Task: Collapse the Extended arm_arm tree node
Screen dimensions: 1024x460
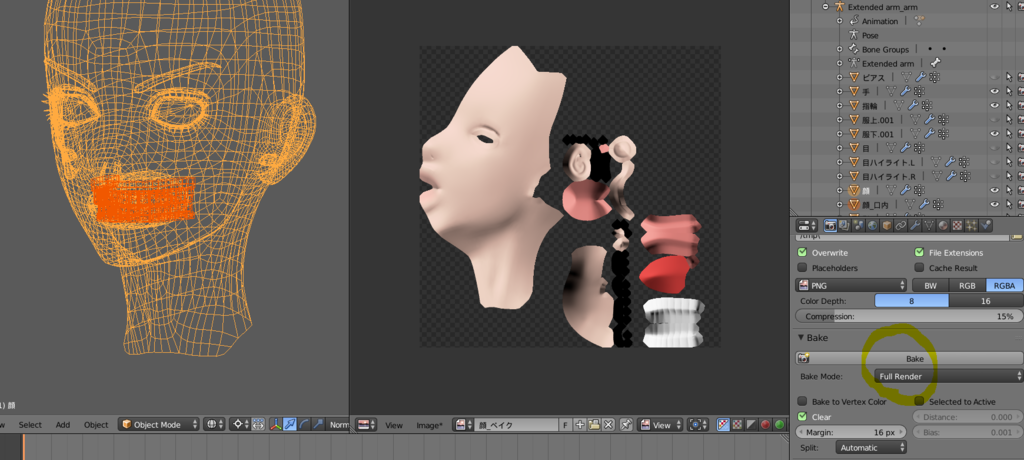Action: point(825,7)
